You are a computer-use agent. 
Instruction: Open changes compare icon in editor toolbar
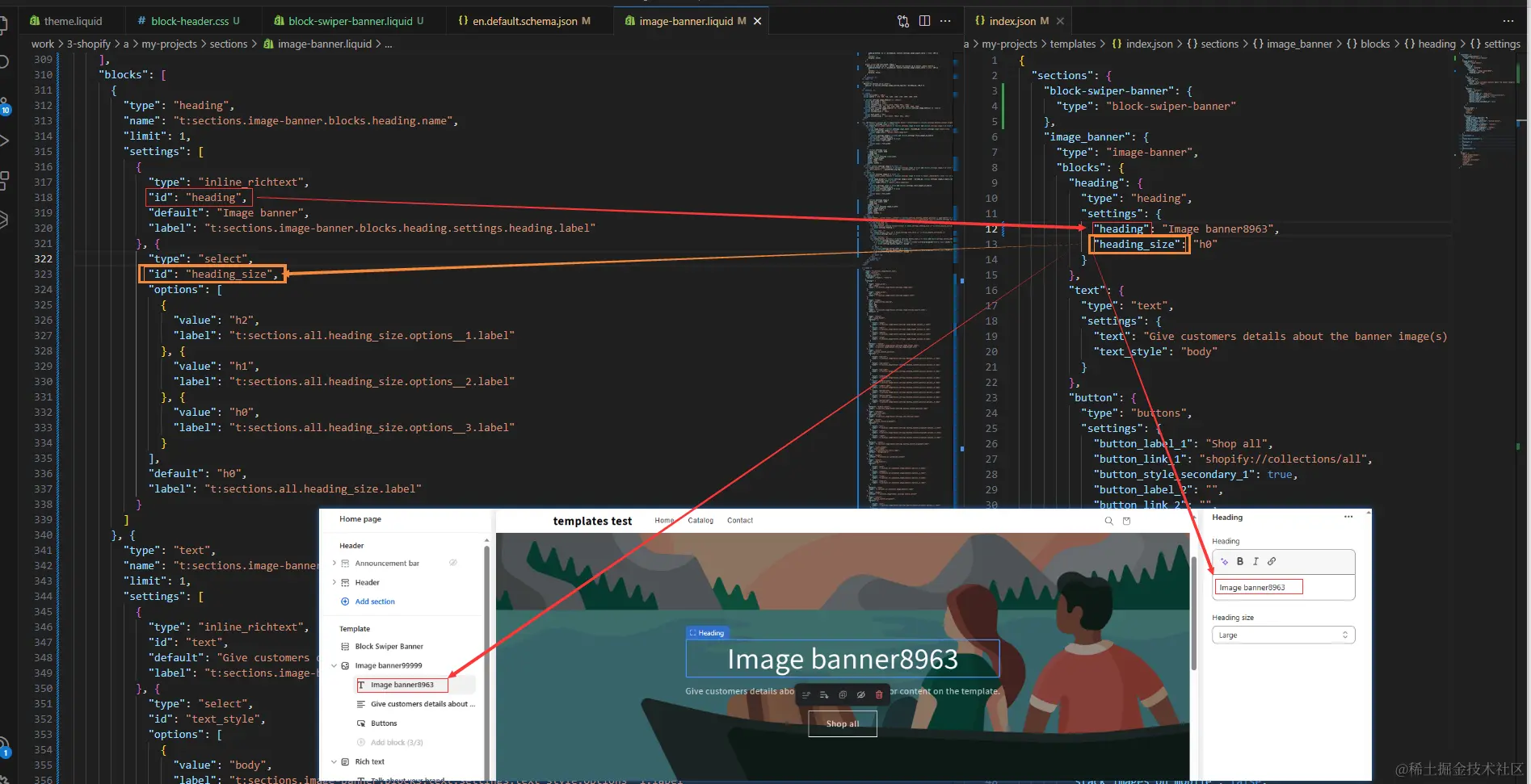point(903,21)
